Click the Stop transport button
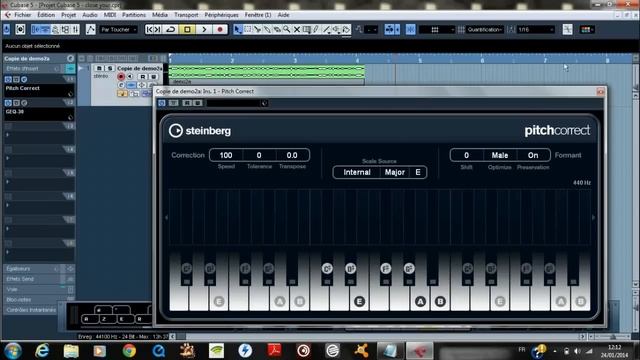The height and width of the screenshot is (360, 640). pos(187,29)
